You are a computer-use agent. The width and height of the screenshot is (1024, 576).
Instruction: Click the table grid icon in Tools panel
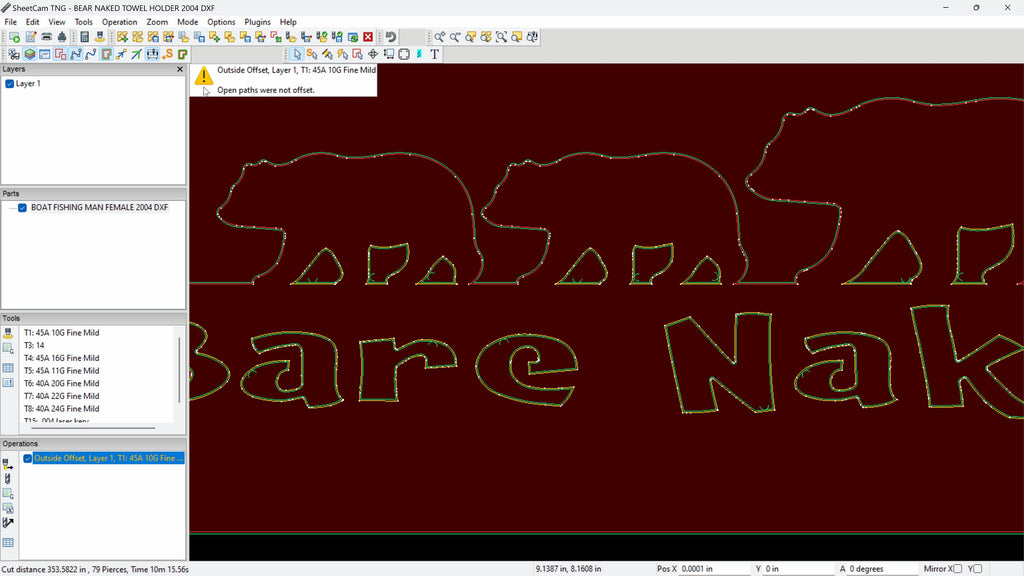8,368
